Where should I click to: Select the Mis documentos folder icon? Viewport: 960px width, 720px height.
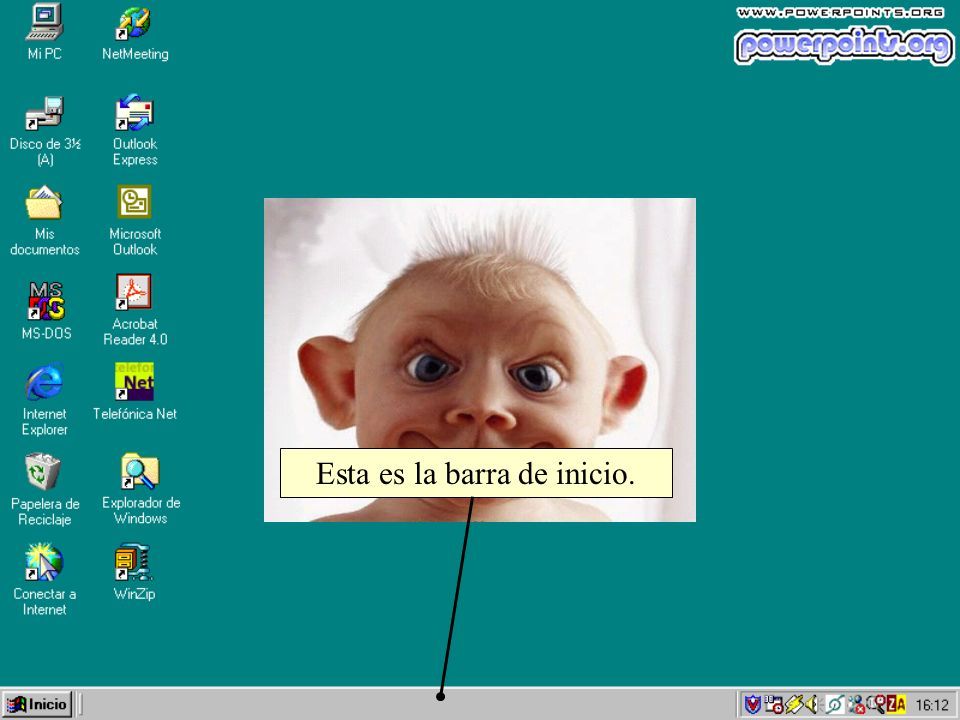click(x=44, y=220)
